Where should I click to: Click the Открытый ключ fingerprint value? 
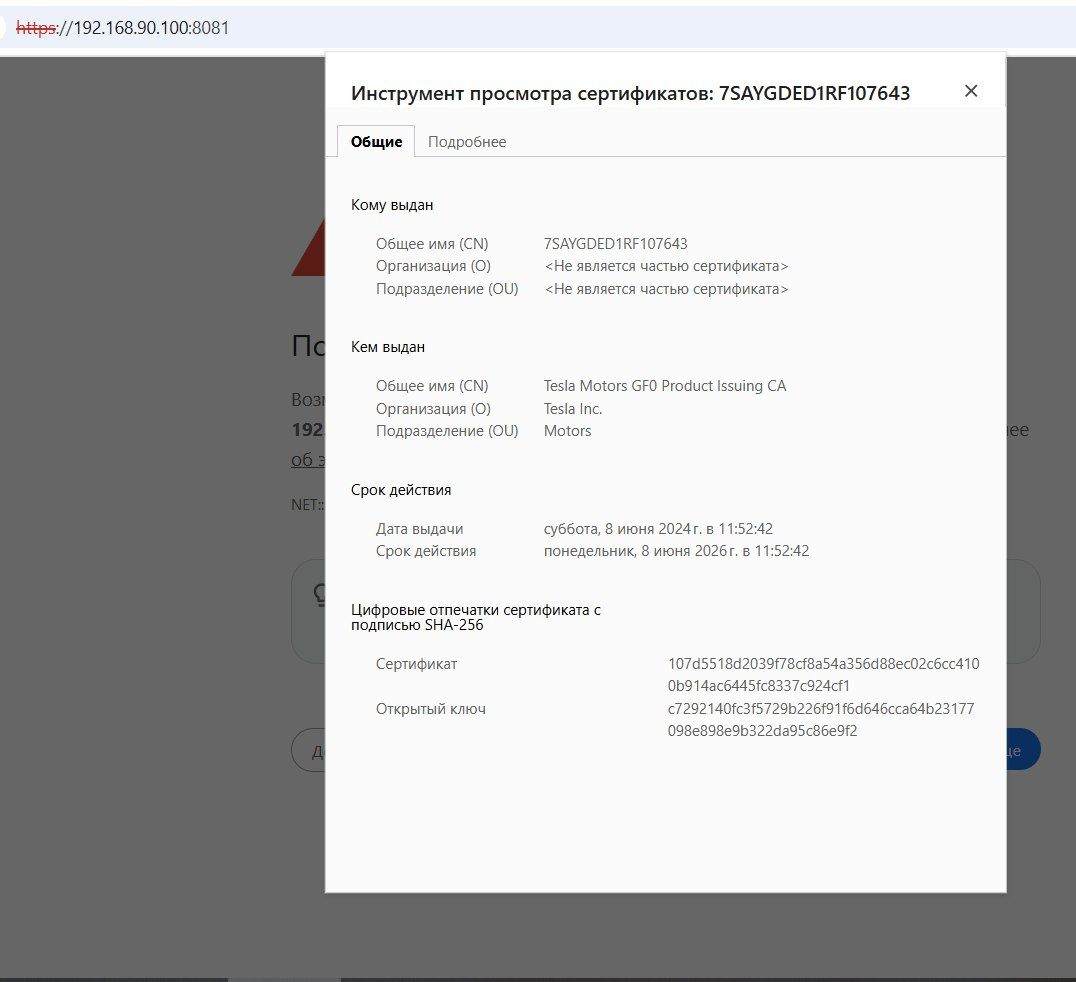click(820, 720)
